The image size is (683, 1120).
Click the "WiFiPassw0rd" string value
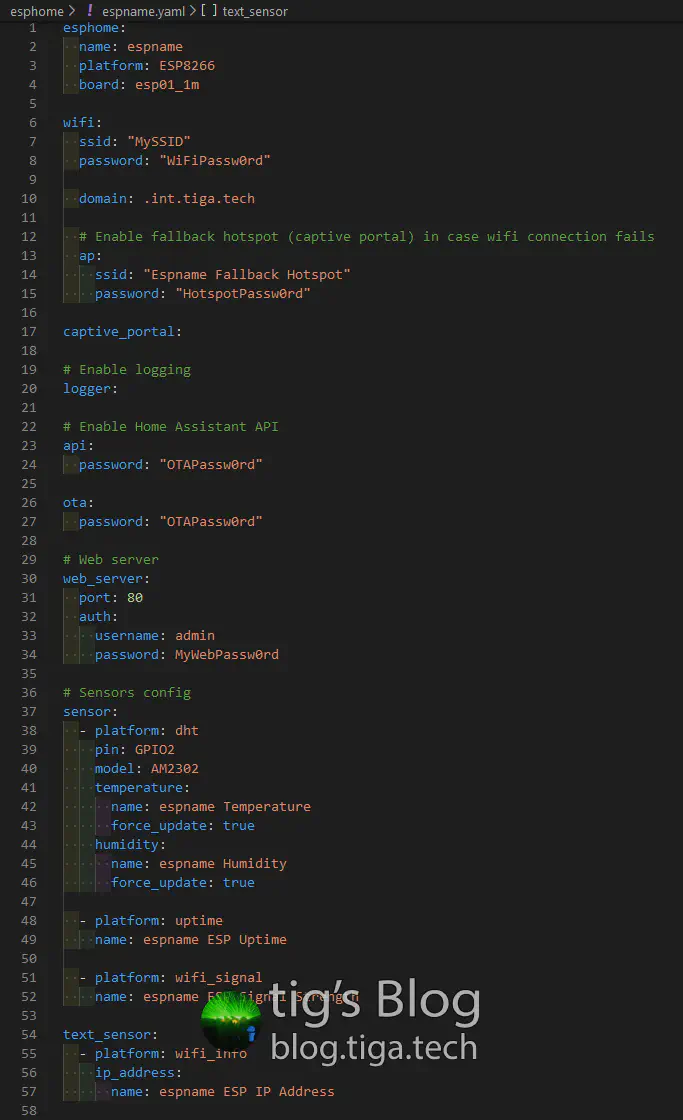tap(215, 161)
